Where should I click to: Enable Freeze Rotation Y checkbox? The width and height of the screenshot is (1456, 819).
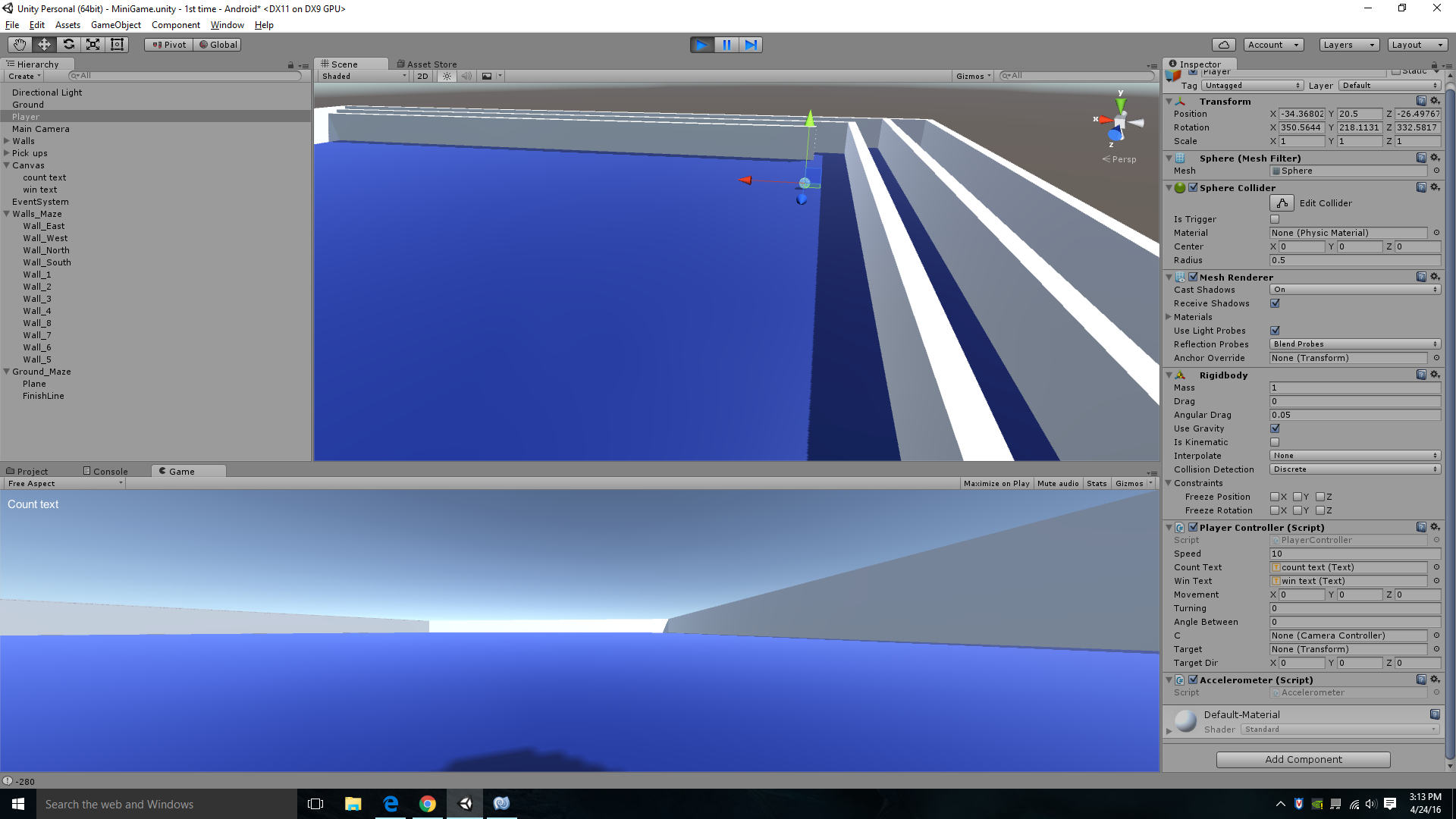click(x=1298, y=510)
